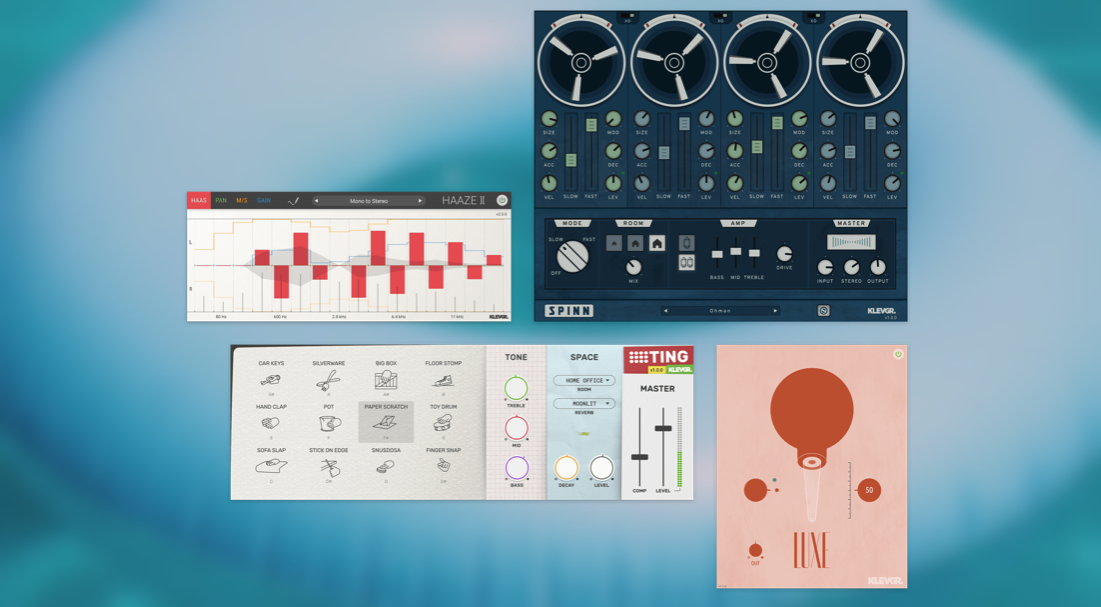The width and height of the screenshot is (1101, 607).
Task: Select the single-speaker amp icon in Spinn
Action: [687, 243]
